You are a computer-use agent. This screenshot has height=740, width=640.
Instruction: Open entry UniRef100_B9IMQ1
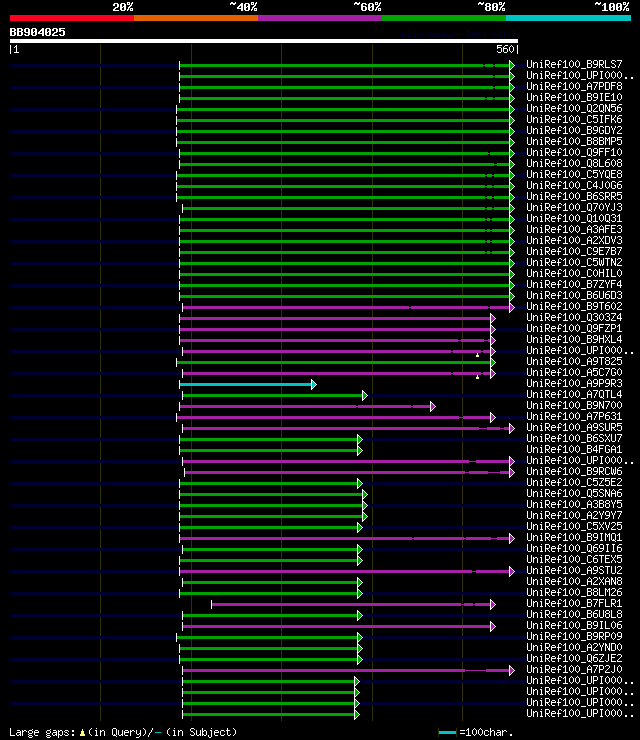click(x=574, y=537)
